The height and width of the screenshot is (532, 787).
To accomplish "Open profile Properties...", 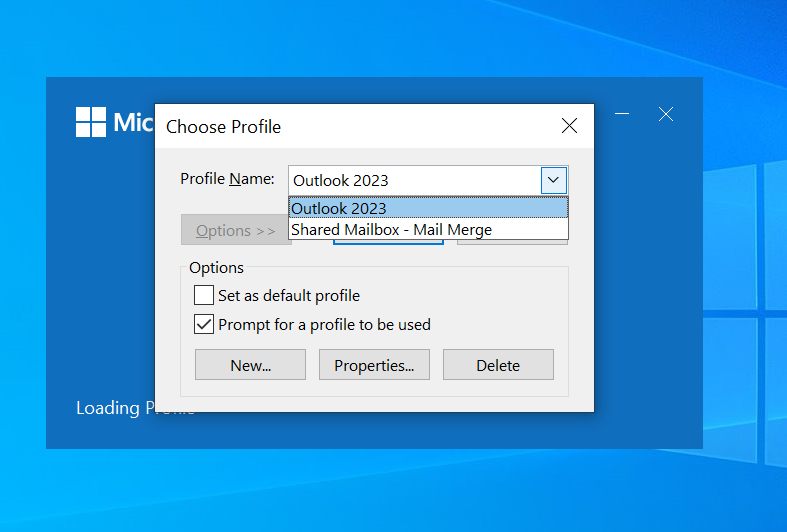I will click(374, 365).
